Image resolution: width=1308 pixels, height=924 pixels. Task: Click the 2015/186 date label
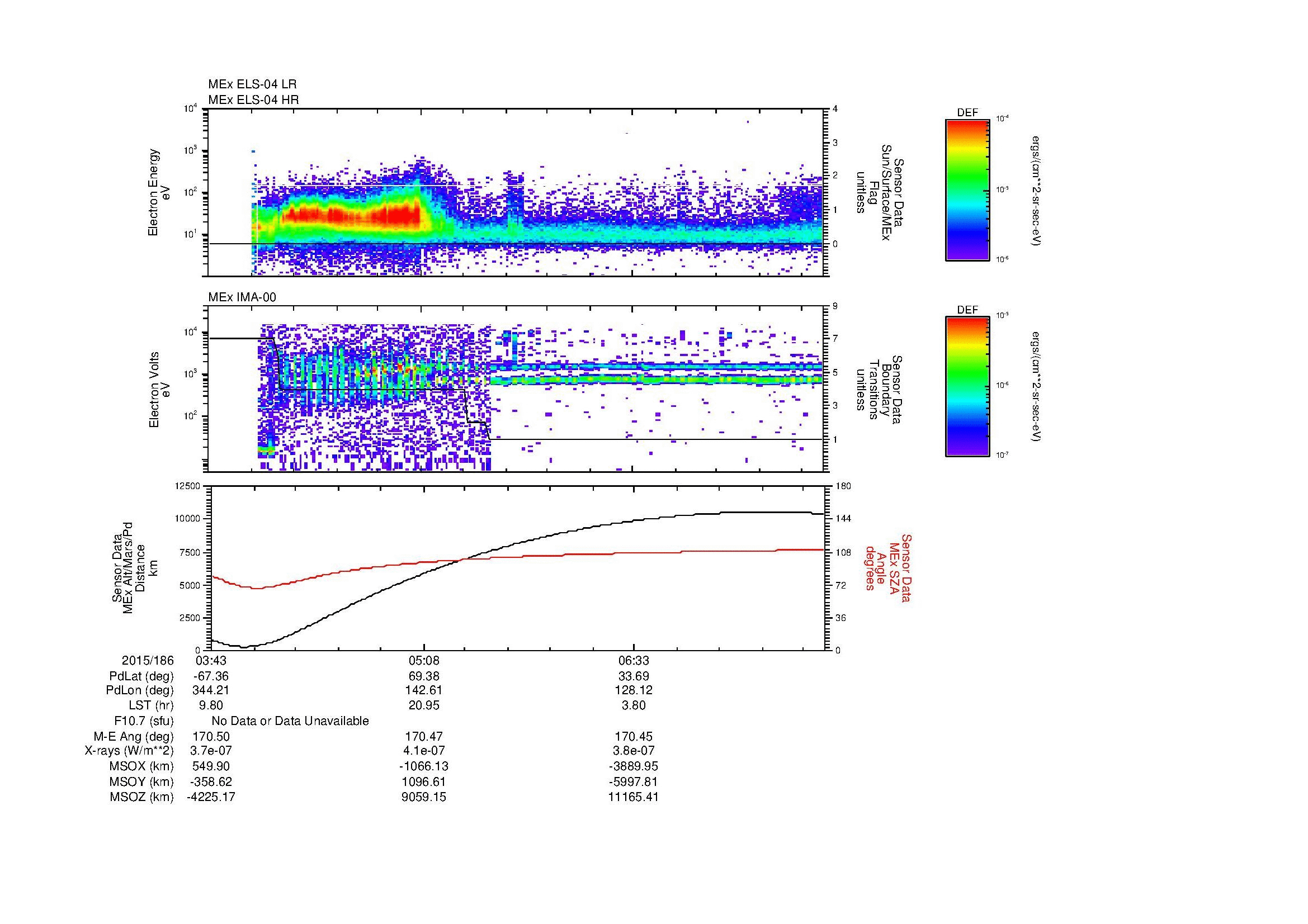148,661
